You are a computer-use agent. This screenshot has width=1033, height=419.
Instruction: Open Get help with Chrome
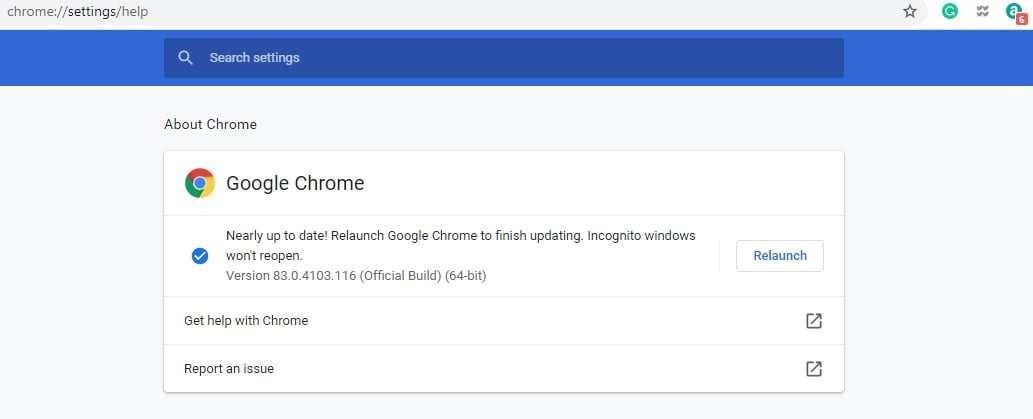(246, 321)
